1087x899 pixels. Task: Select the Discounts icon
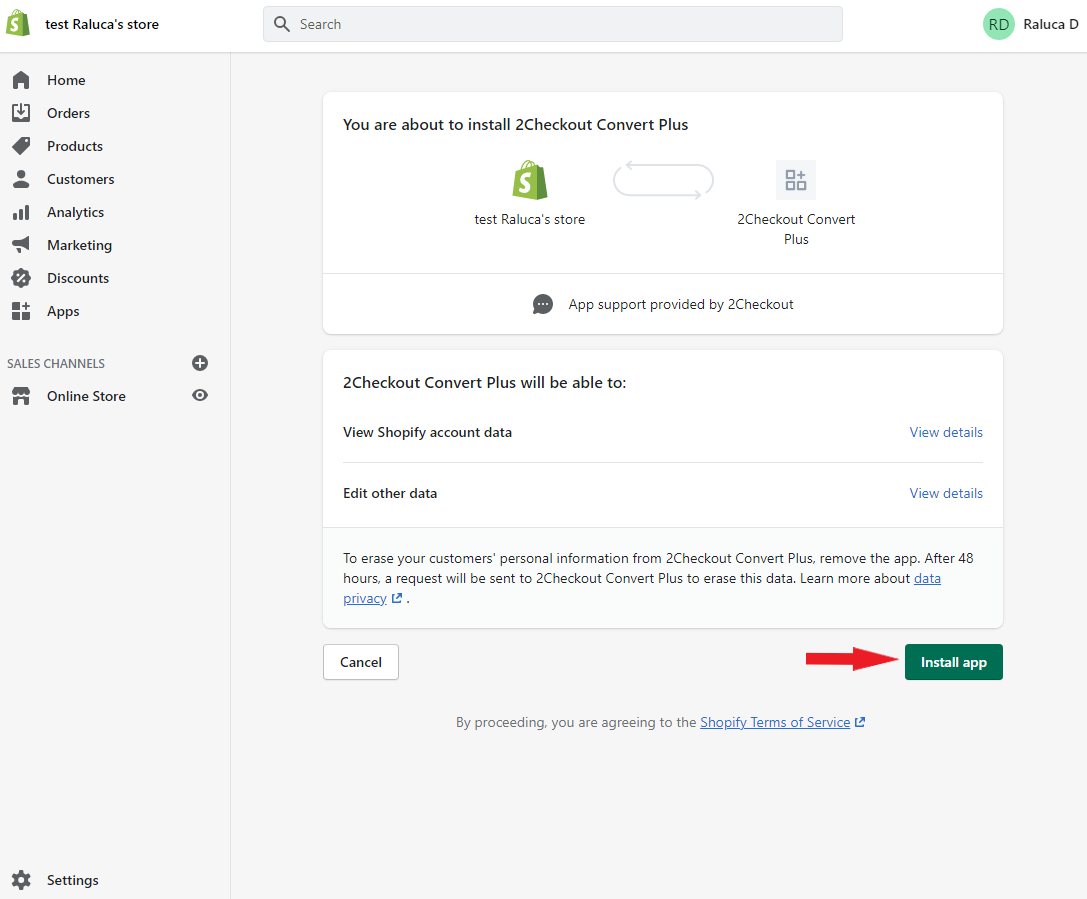tap(23, 277)
